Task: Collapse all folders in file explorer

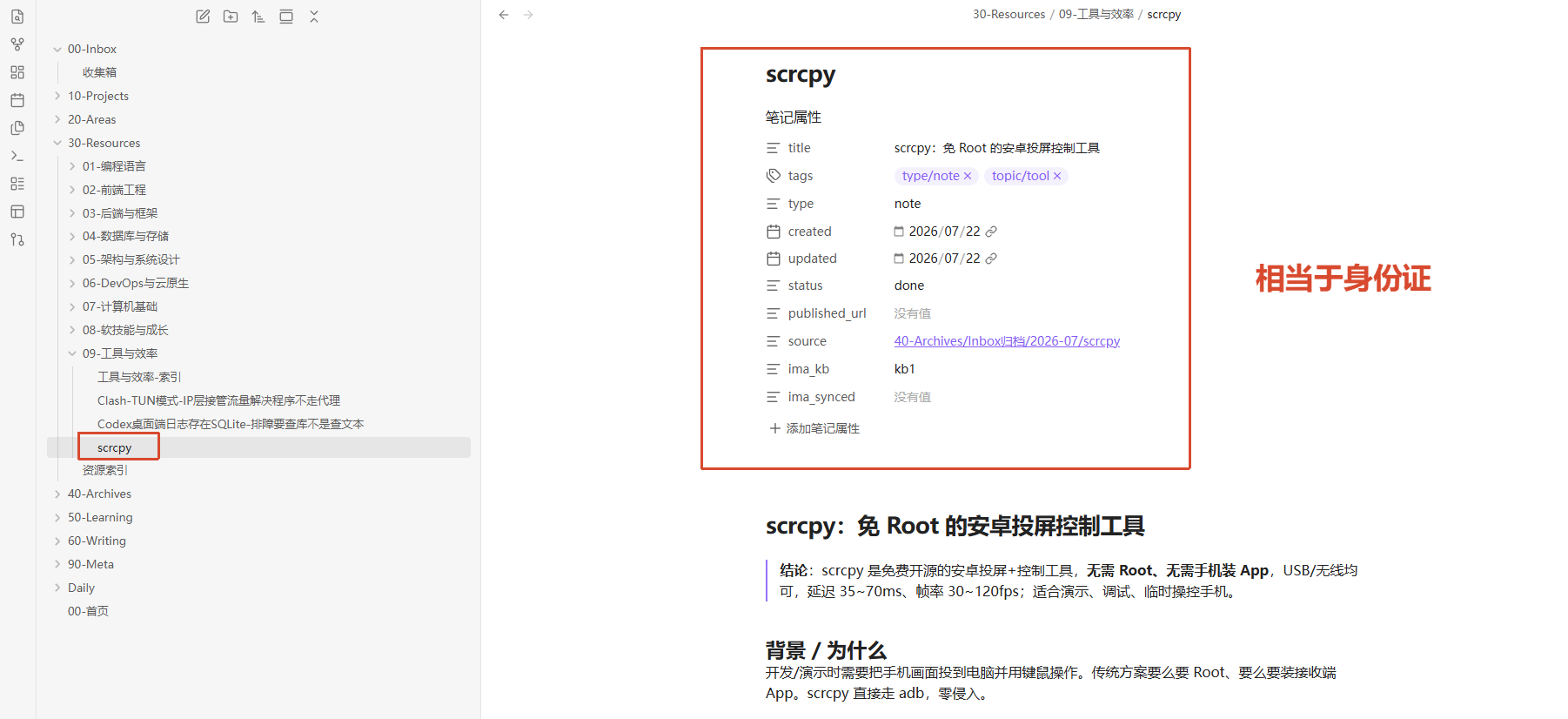Action: tap(314, 17)
